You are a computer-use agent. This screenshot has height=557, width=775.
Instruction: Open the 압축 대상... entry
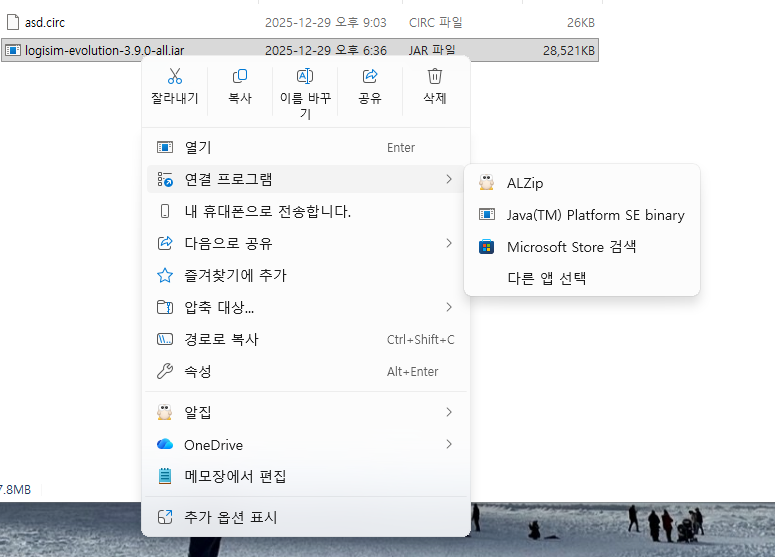pos(306,307)
